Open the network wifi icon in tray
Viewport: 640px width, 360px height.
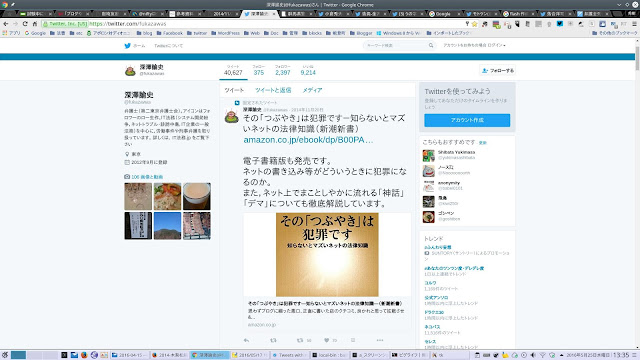[x=543, y=355]
